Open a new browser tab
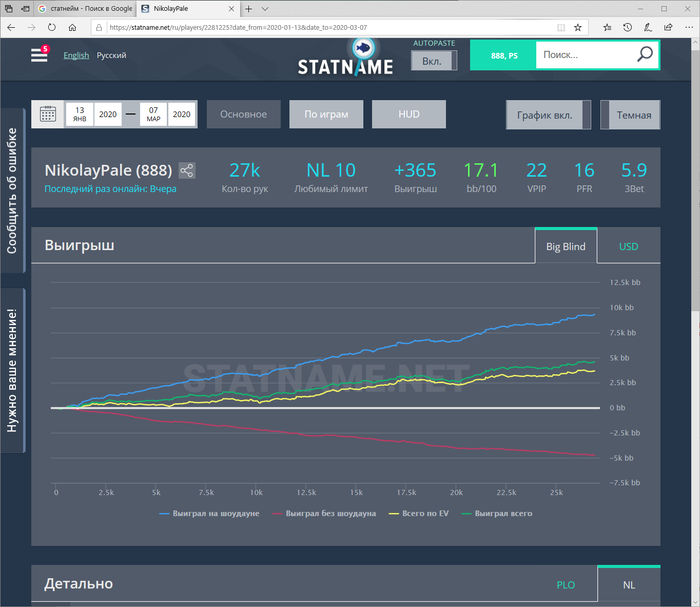 click(x=249, y=8)
